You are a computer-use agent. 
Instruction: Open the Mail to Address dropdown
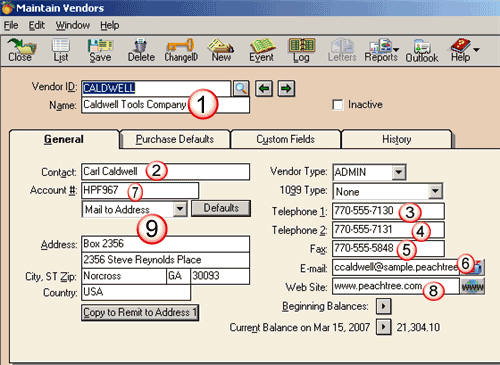[180, 209]
